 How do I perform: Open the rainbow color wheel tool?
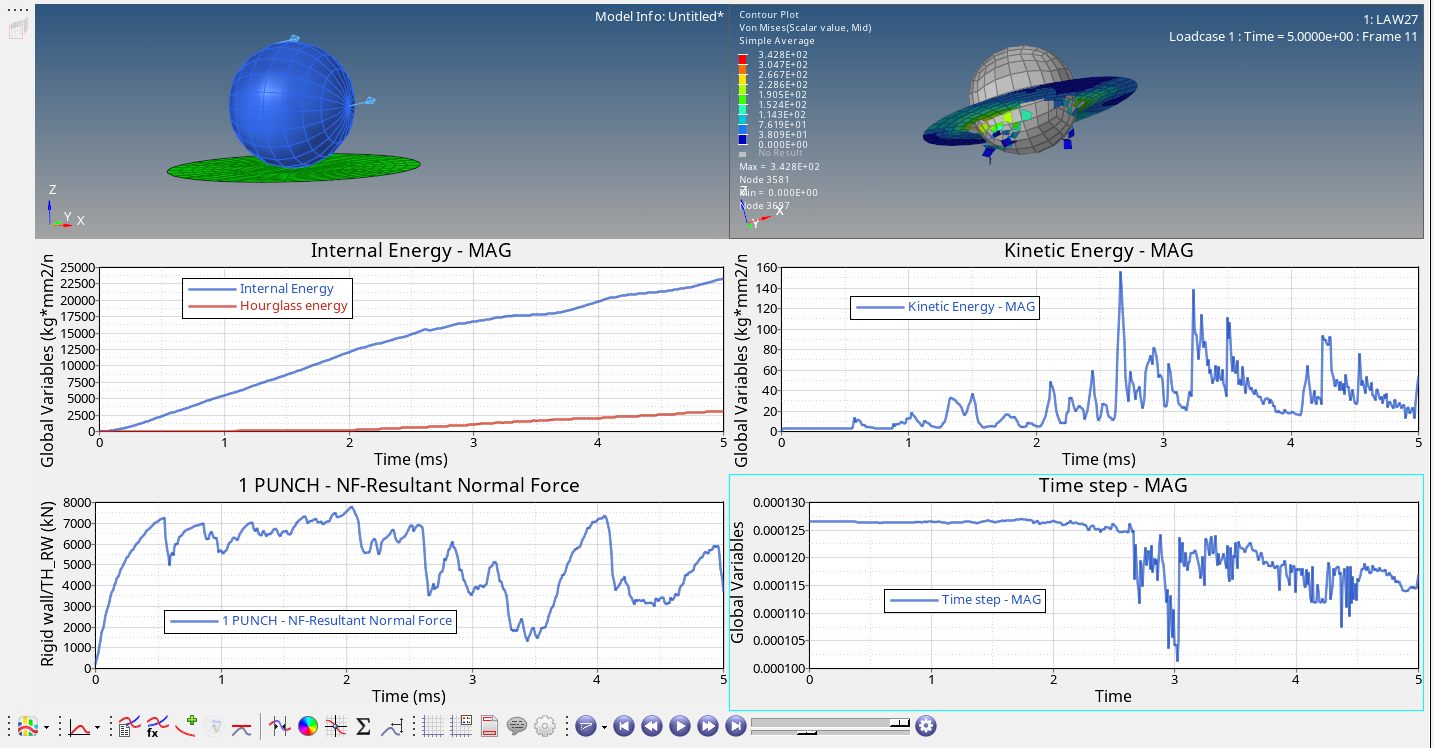tap(308, 727)
